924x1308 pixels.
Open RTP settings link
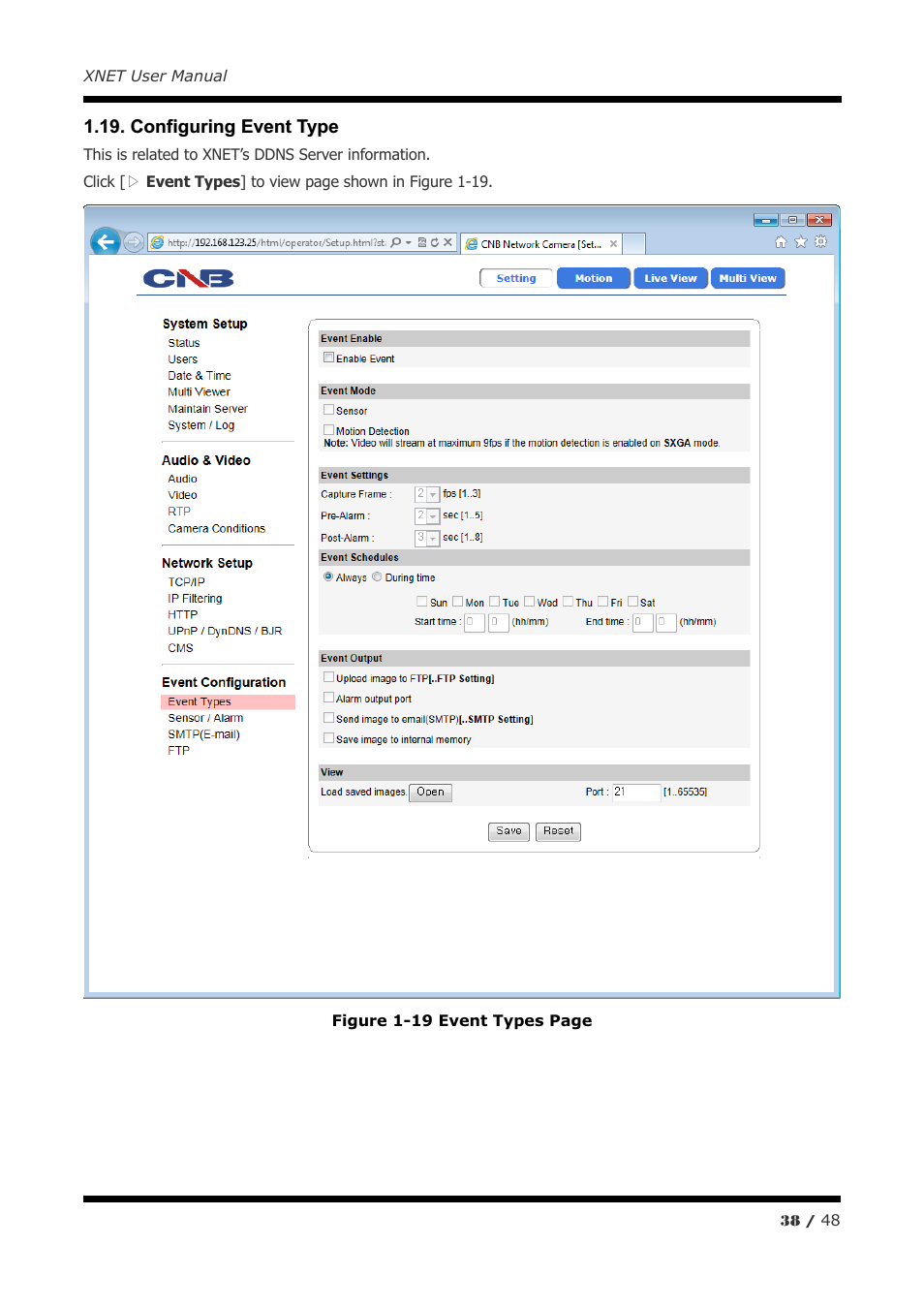[x=179, y=512]
